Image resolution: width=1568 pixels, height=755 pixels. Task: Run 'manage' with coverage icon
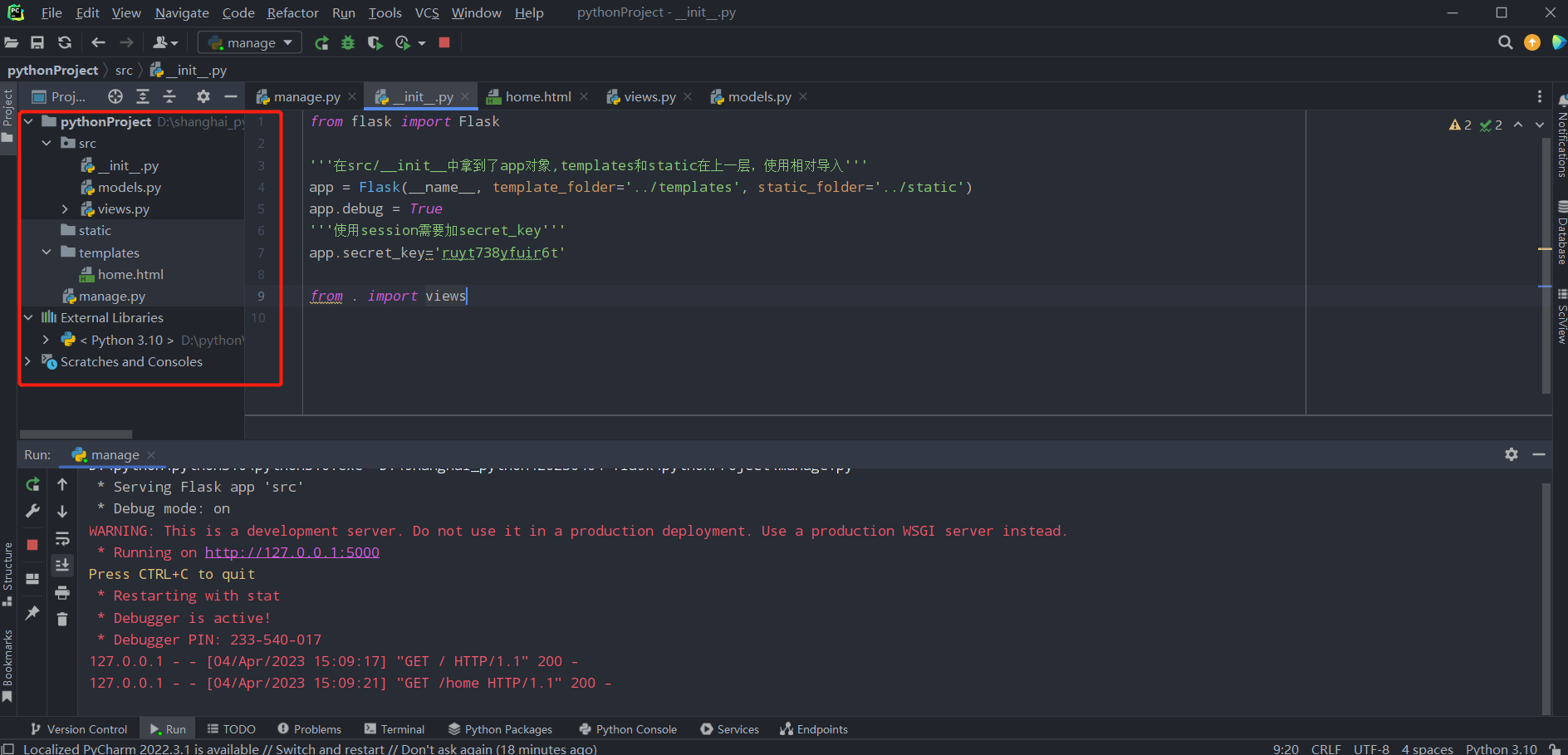[x=375, y=42]
